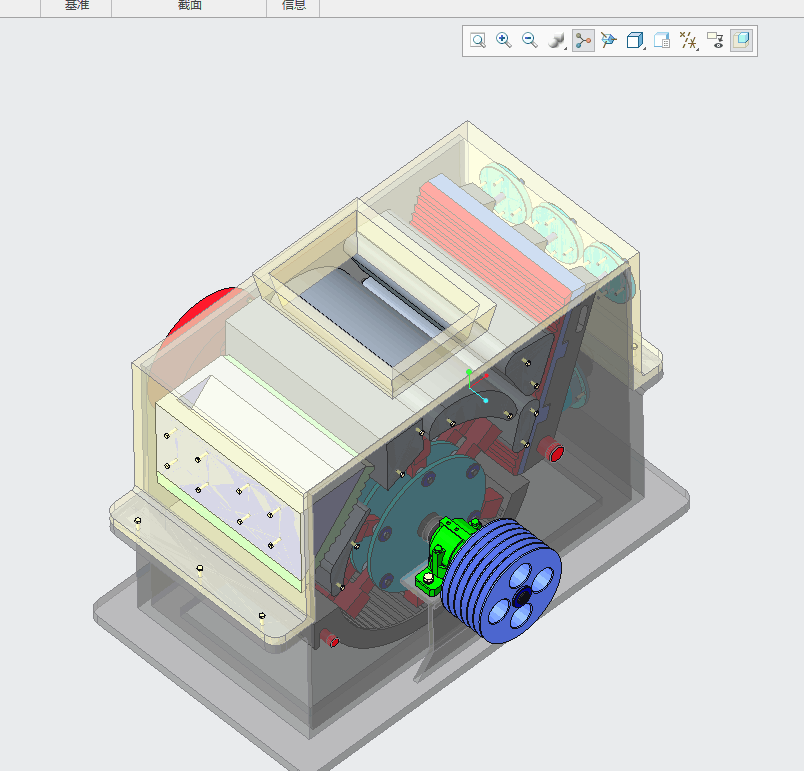This screenshot has height=771, width=804.
Task: Select the blue grooved belt pulley
Action: [x=502, y=580]
